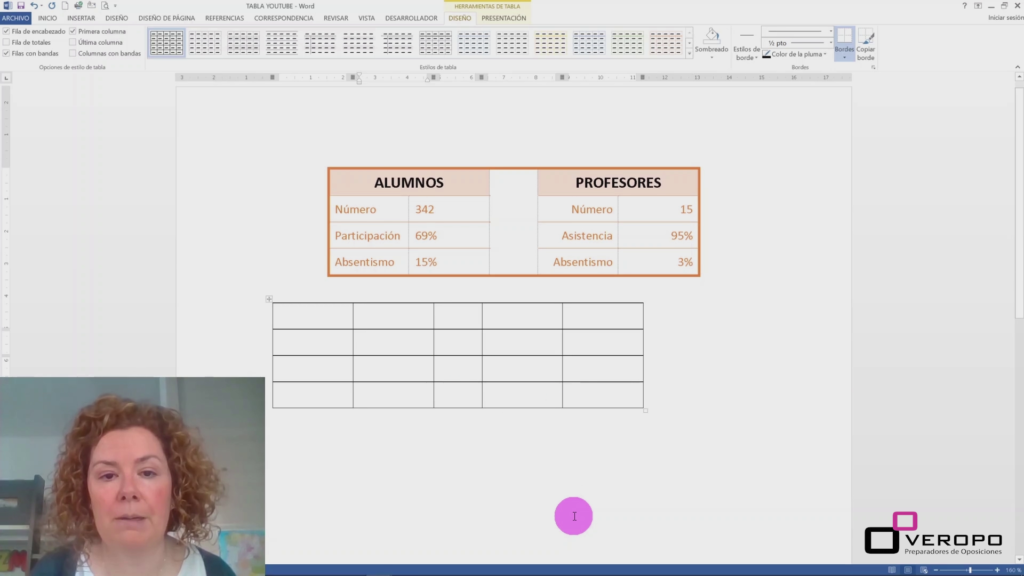This screenshot has height=576, width=1024.
Task: Expand the Bordes dropdown arrow
Action: 844,57
